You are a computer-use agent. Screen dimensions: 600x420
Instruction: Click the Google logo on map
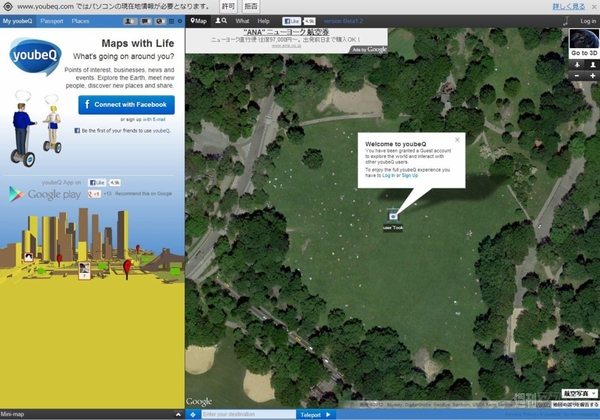[199, 401]
